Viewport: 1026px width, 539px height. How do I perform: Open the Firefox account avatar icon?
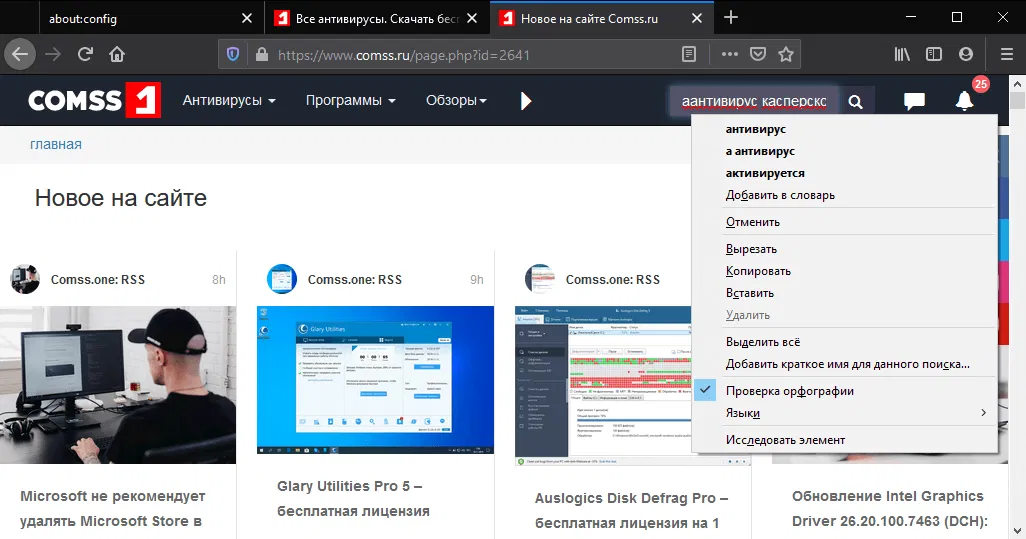[x=966, y=54]
